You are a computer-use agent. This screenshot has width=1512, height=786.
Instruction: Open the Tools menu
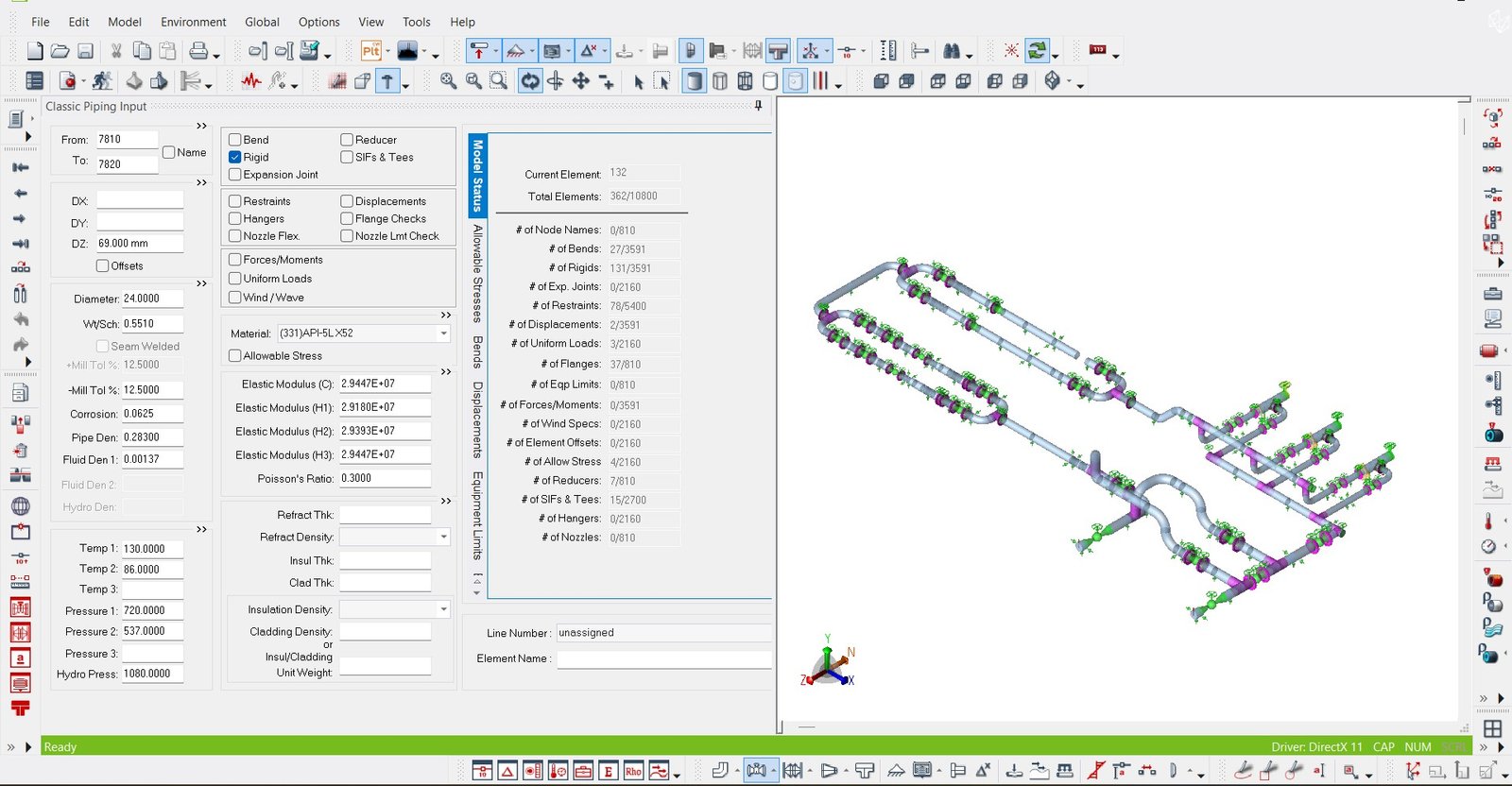(x=416, y=22)
